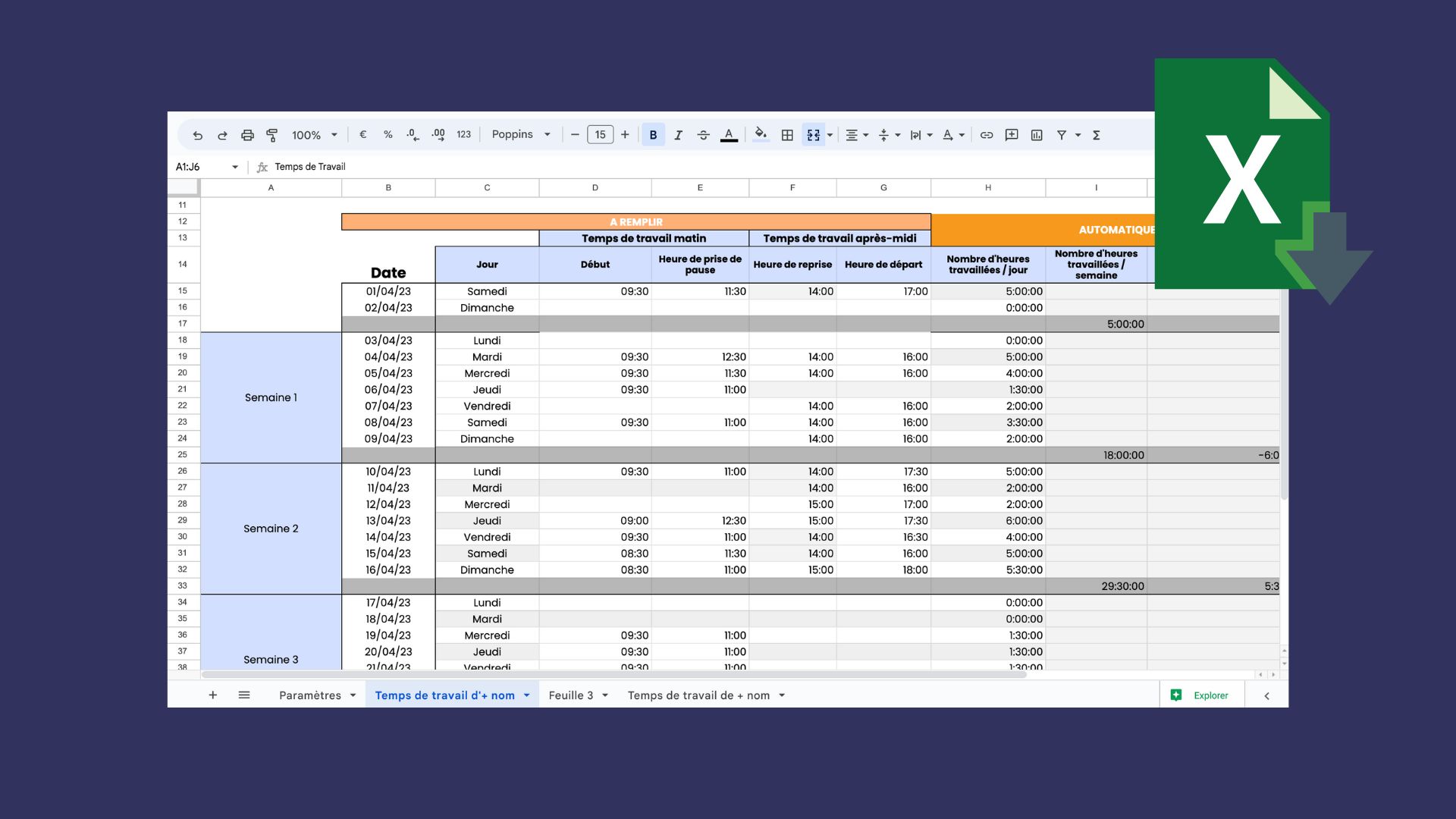Screen dimensions: 1456x819
Task: Click the font size input field
Action: click(600, 134)
